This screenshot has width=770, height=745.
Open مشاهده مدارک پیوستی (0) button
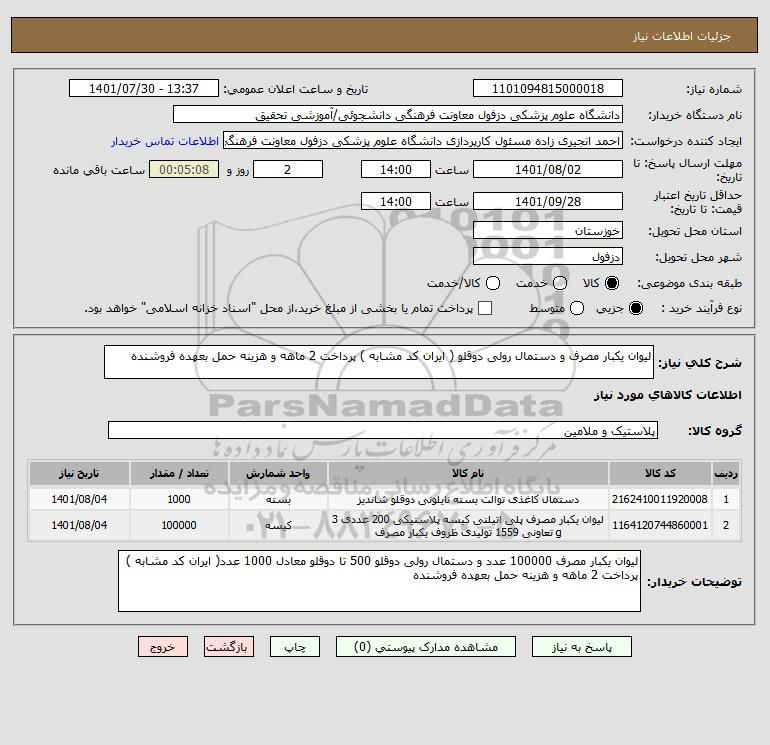pos(426,647)
